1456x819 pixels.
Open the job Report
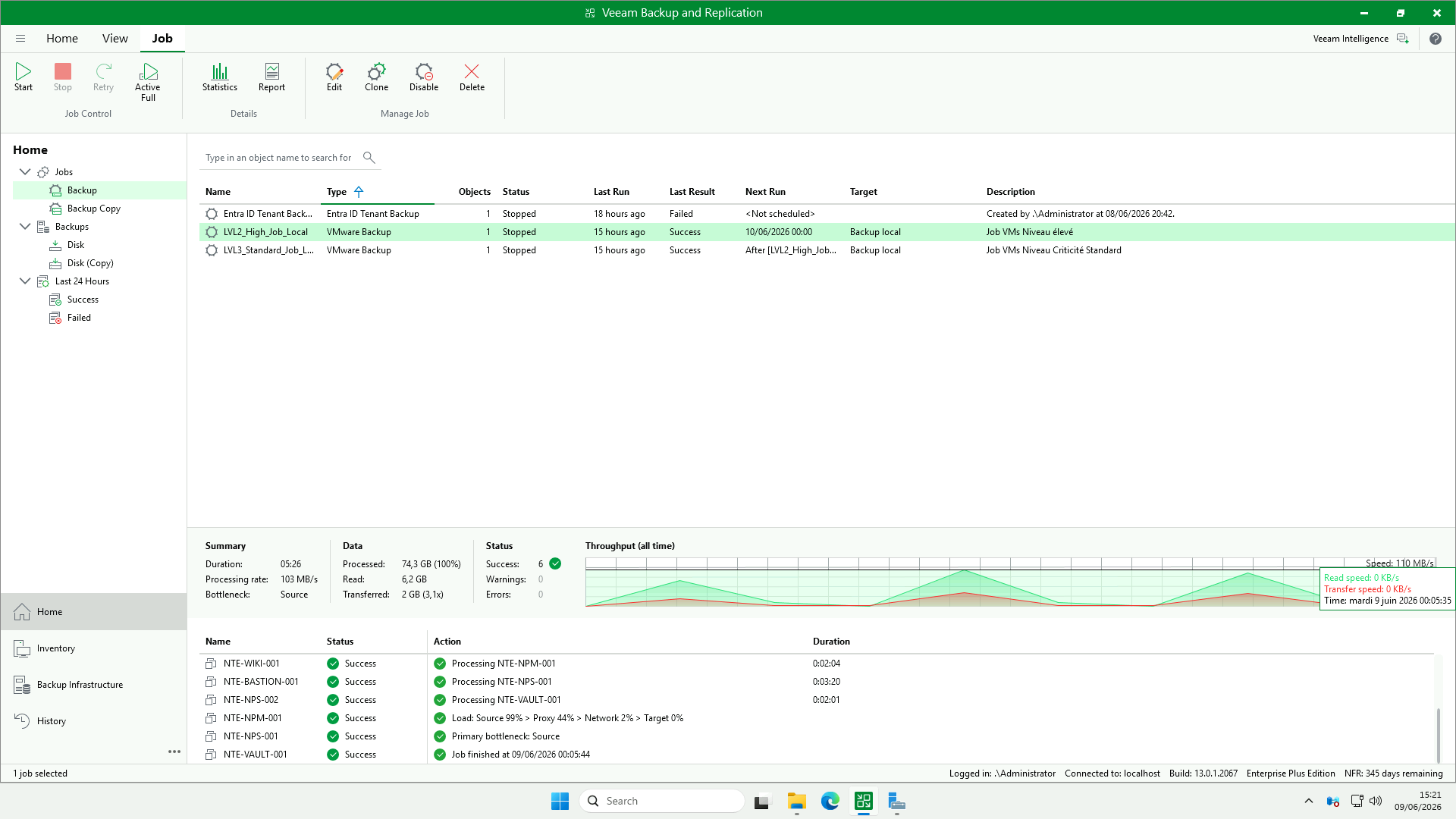(x=271, y=77)
